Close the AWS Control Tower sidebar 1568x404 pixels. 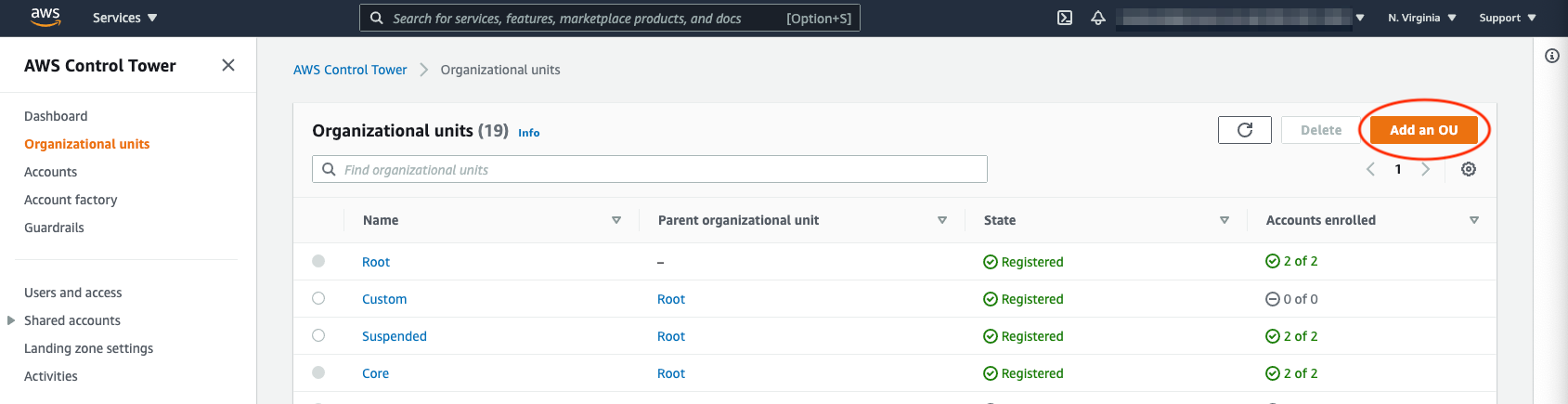pos(228,65)
